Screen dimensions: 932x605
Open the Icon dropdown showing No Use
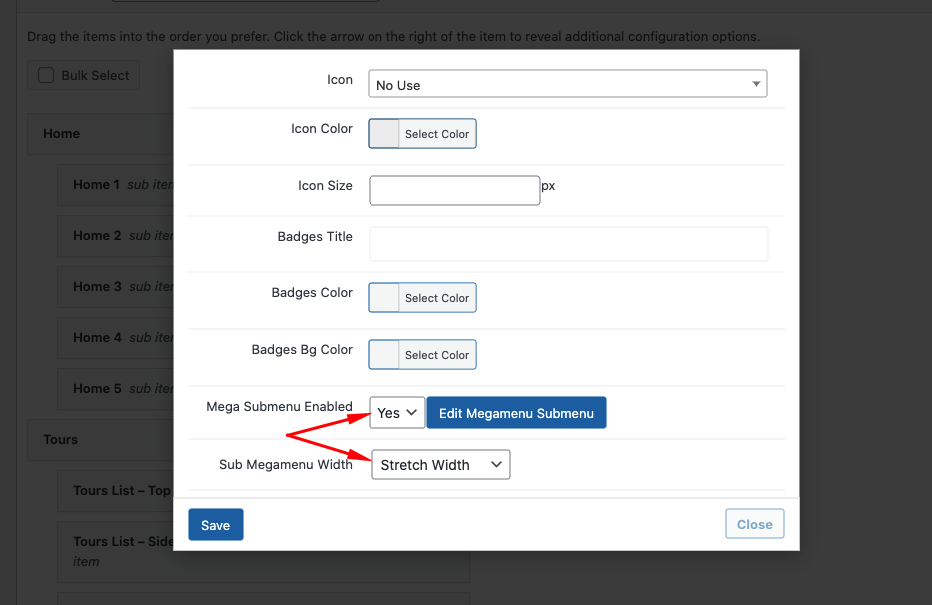click(567, 85)
